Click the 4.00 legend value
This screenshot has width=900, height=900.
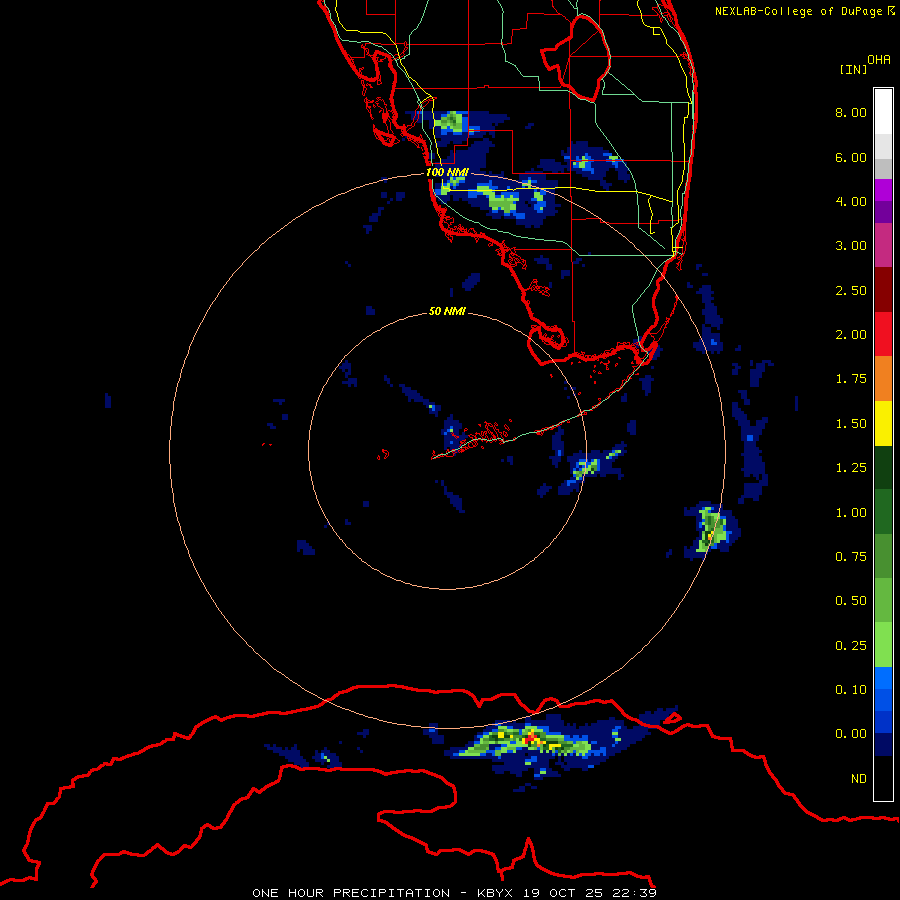click(x=851, y=201)
